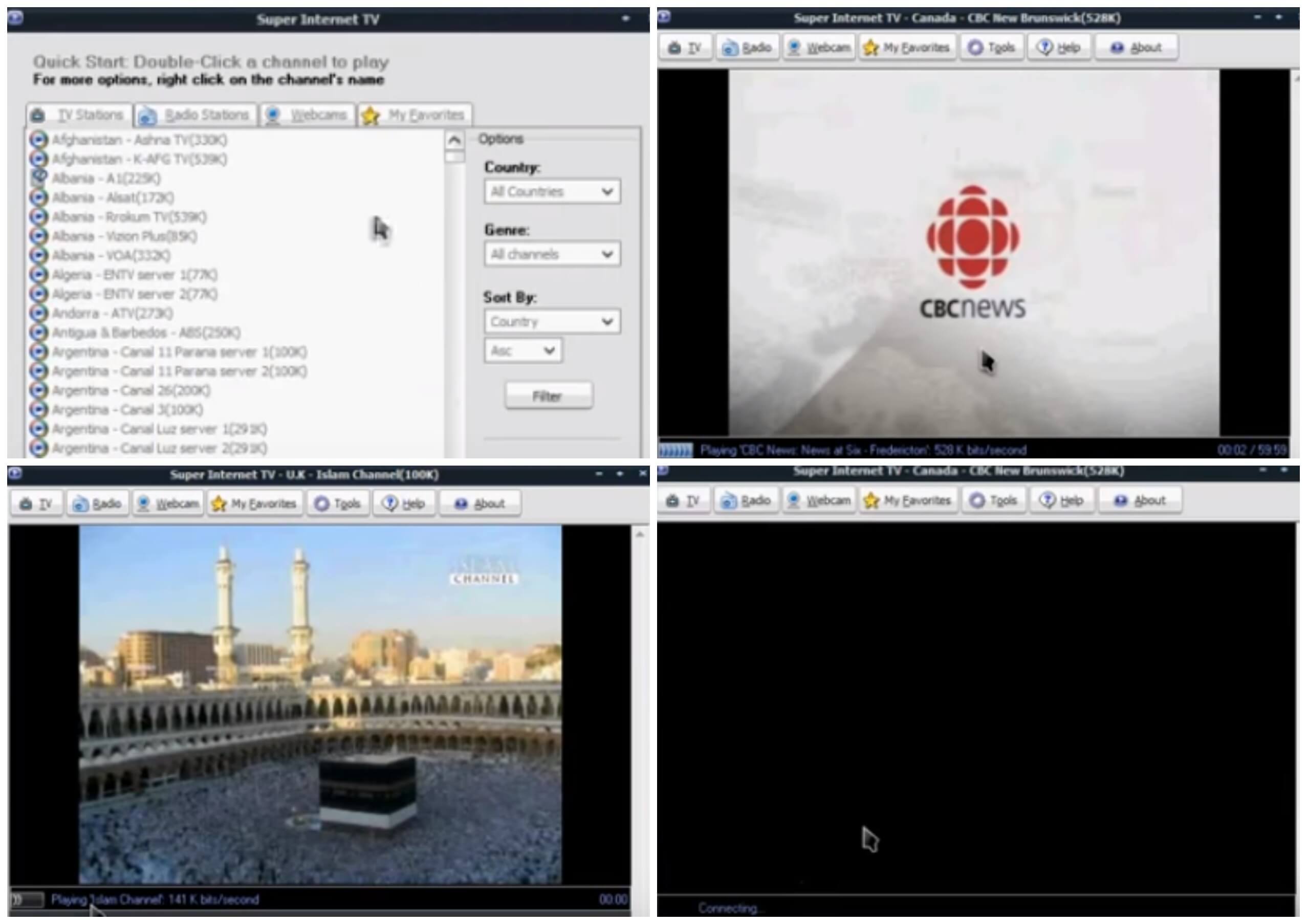Screen dimensions: 1307x924
Task: Select the row text Argentina - Canal 11 Parana server 1(100K)
Action: pos(179,352)
